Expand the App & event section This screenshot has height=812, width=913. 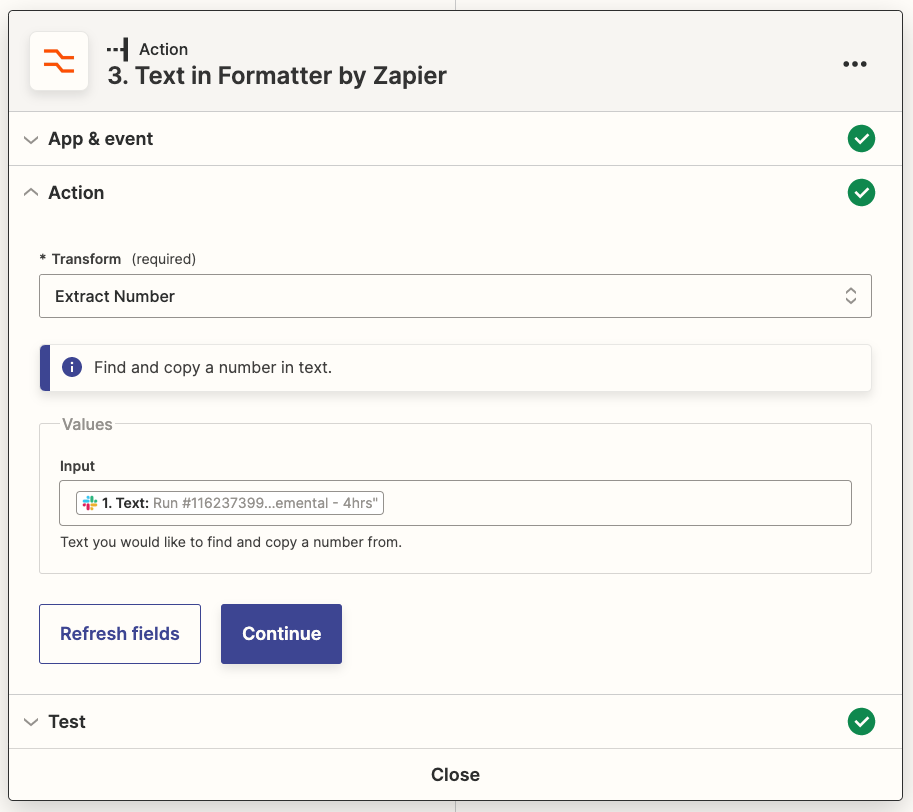coord(30,139)
